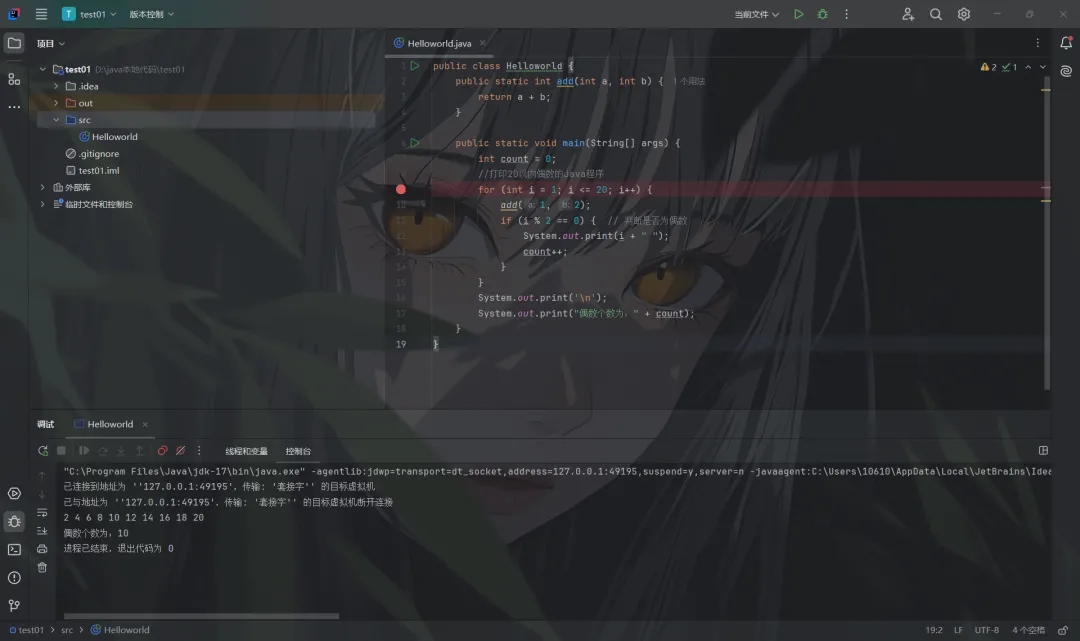Click src breadcrumb in status bar
The width and height of the screenshot is (1080, 641).
tap(67, 630)
